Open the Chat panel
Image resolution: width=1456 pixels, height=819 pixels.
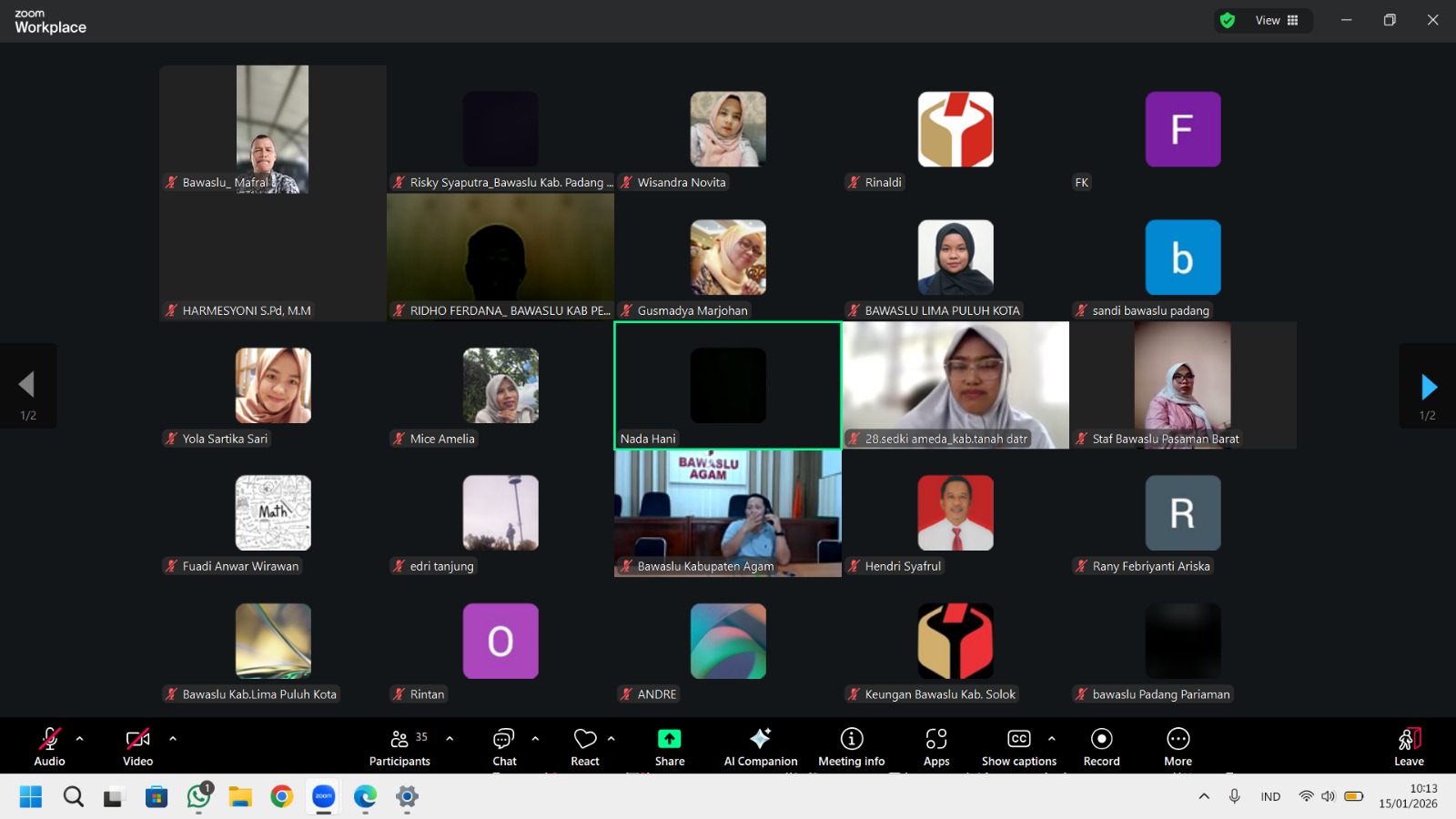pos(504,746)
